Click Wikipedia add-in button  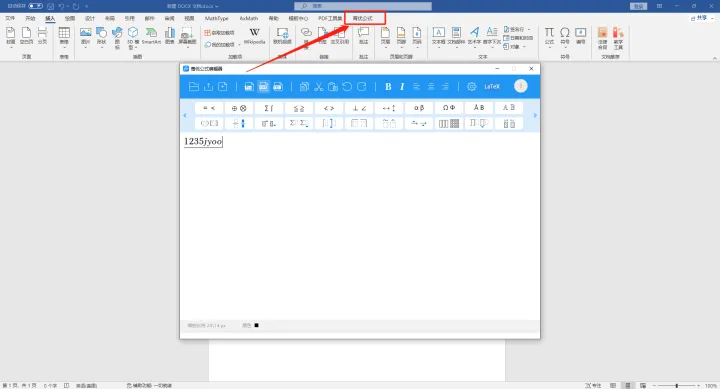pos(254,36)
